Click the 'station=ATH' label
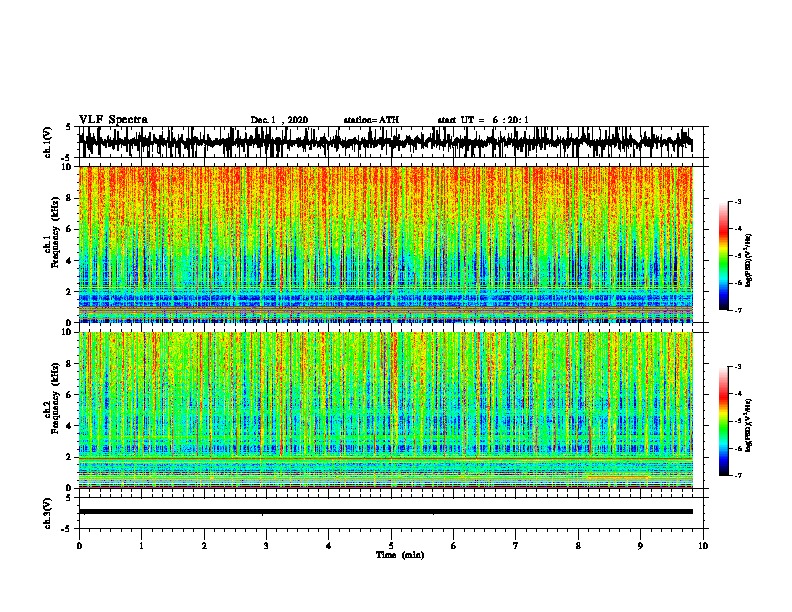This screenshot has width=792, height=612. click(x=371, y=120)
